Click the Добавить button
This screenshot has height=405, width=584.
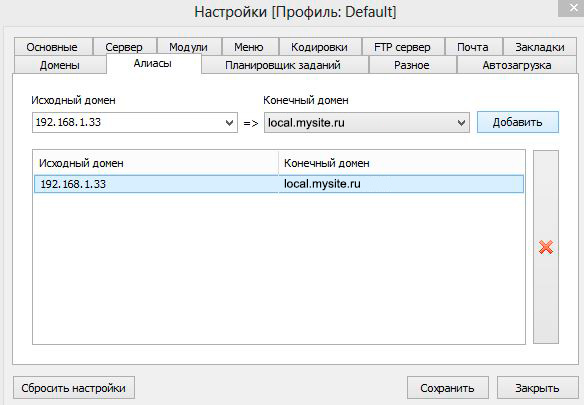[518, 122]
